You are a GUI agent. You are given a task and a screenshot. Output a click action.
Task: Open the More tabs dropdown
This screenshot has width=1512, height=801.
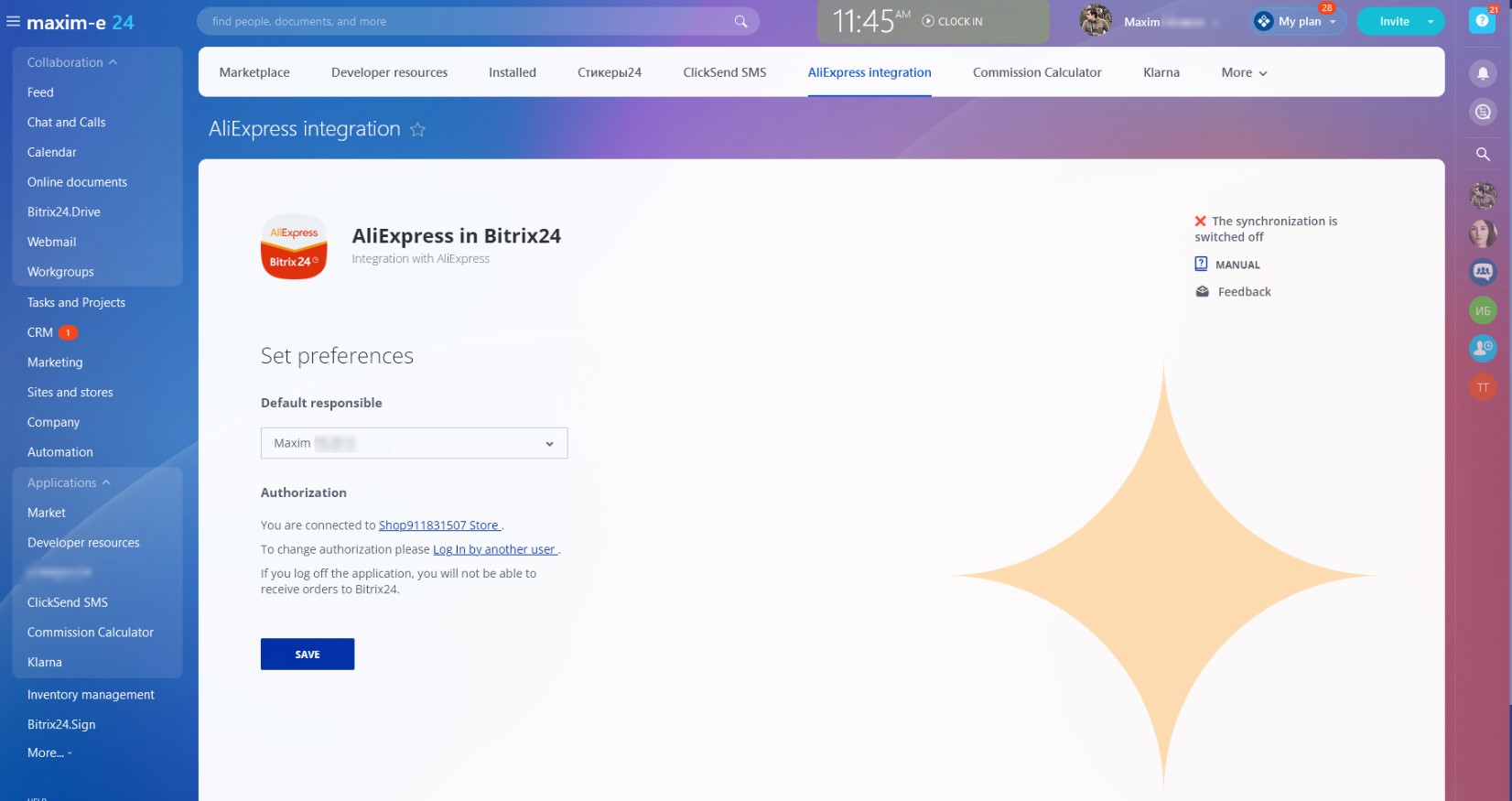click(x=1244, y=72)
